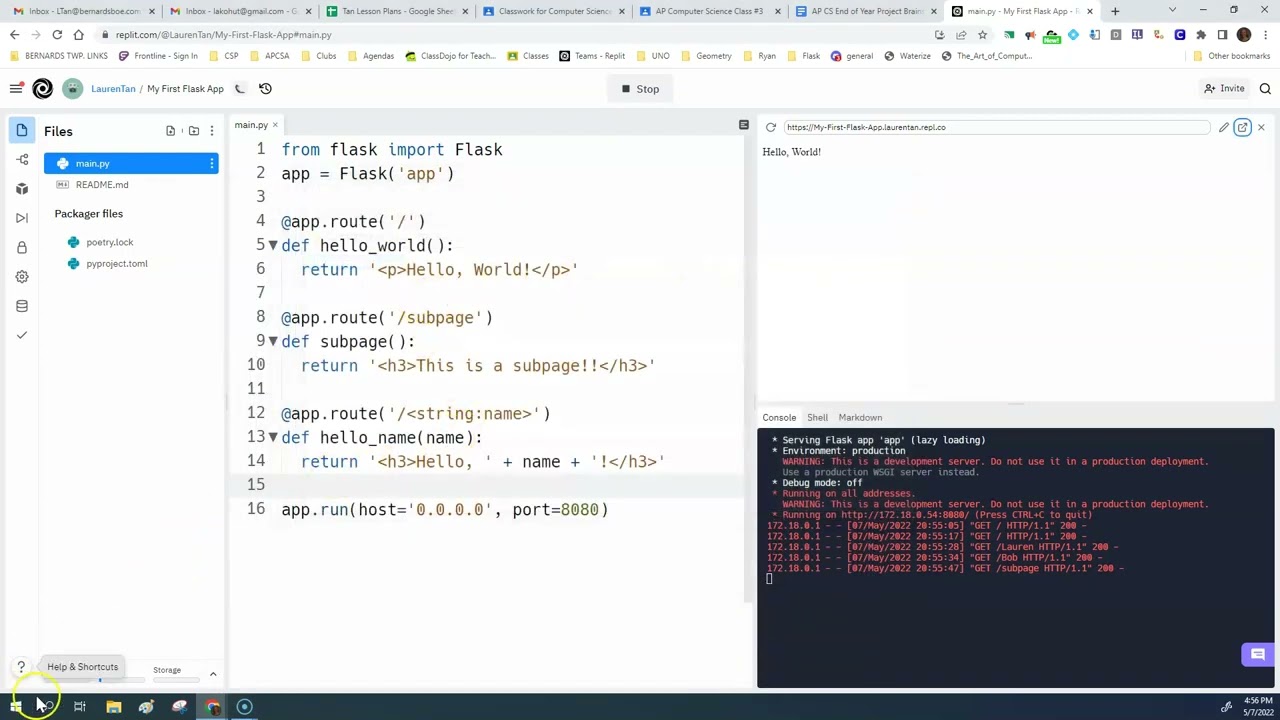The width and height of the screenshot is (1280, 720).
Task: Stop the running repl
Action: coord(640,89)
